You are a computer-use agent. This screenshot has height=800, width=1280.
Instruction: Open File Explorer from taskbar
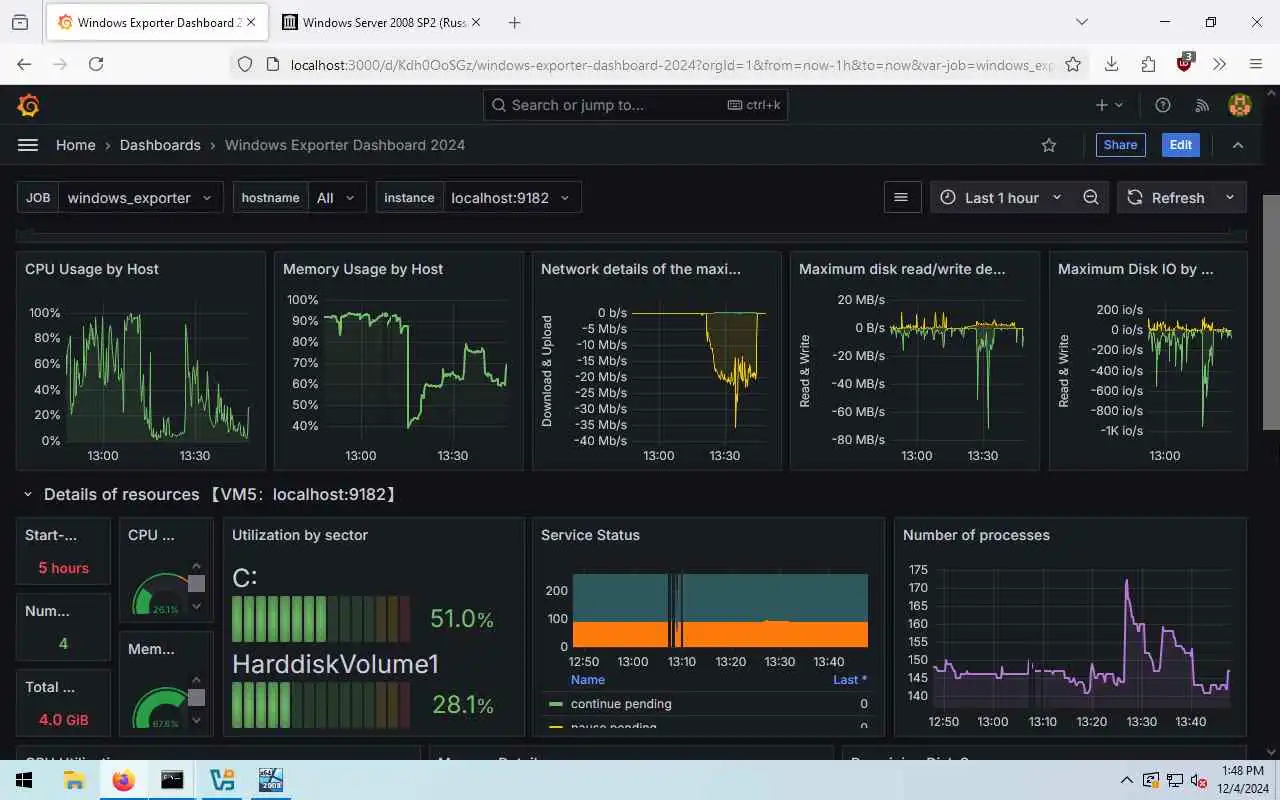(x=74, y=780)
